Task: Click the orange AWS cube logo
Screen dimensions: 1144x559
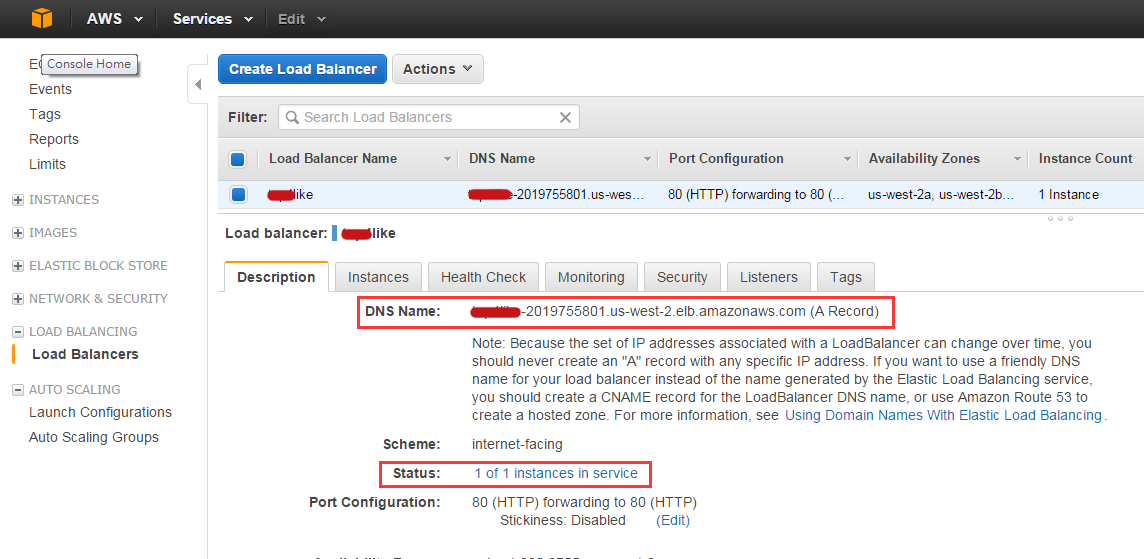Action: pyautogui.click(x=42, y=18)
